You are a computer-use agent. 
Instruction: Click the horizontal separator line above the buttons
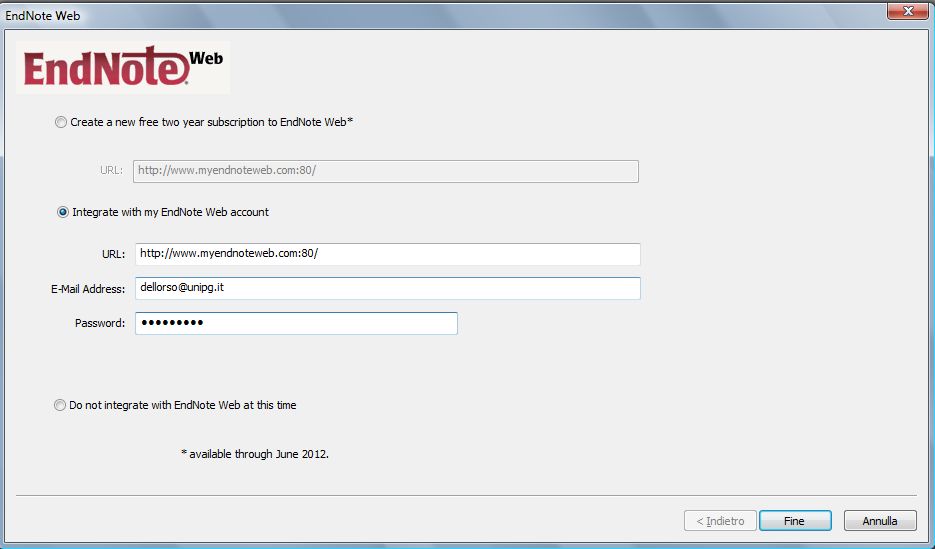pos(467,494)
